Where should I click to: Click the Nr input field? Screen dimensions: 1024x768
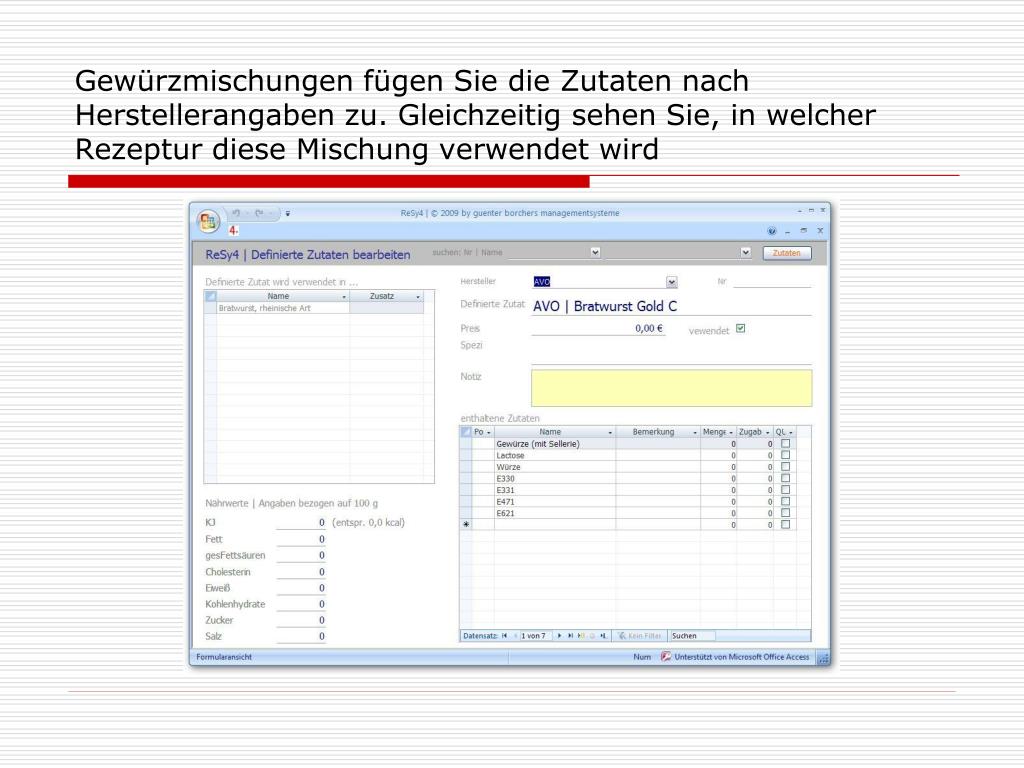tap(771, 281)
